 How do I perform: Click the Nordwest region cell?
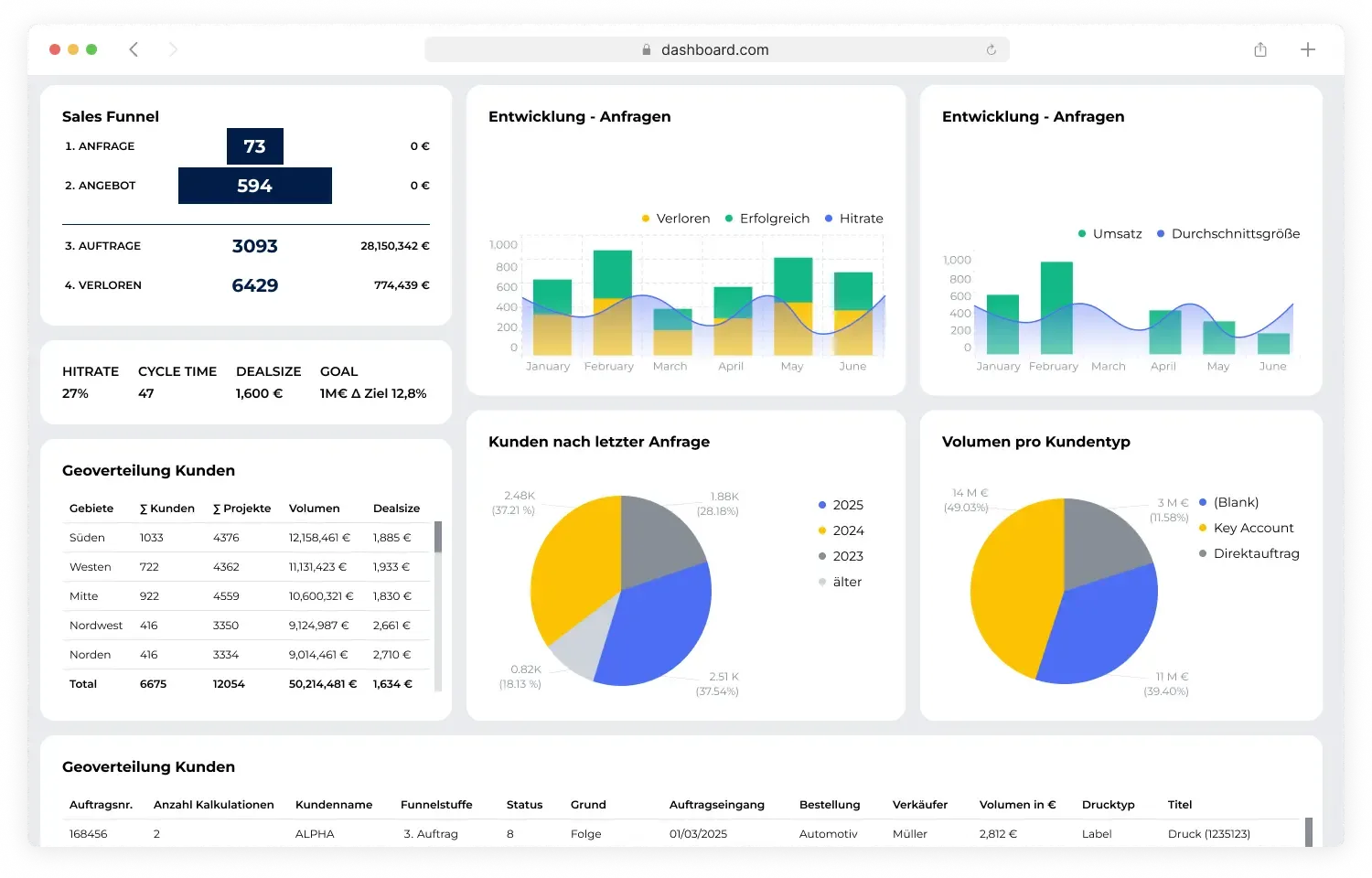pyautogui.click(x=96, y=626)
